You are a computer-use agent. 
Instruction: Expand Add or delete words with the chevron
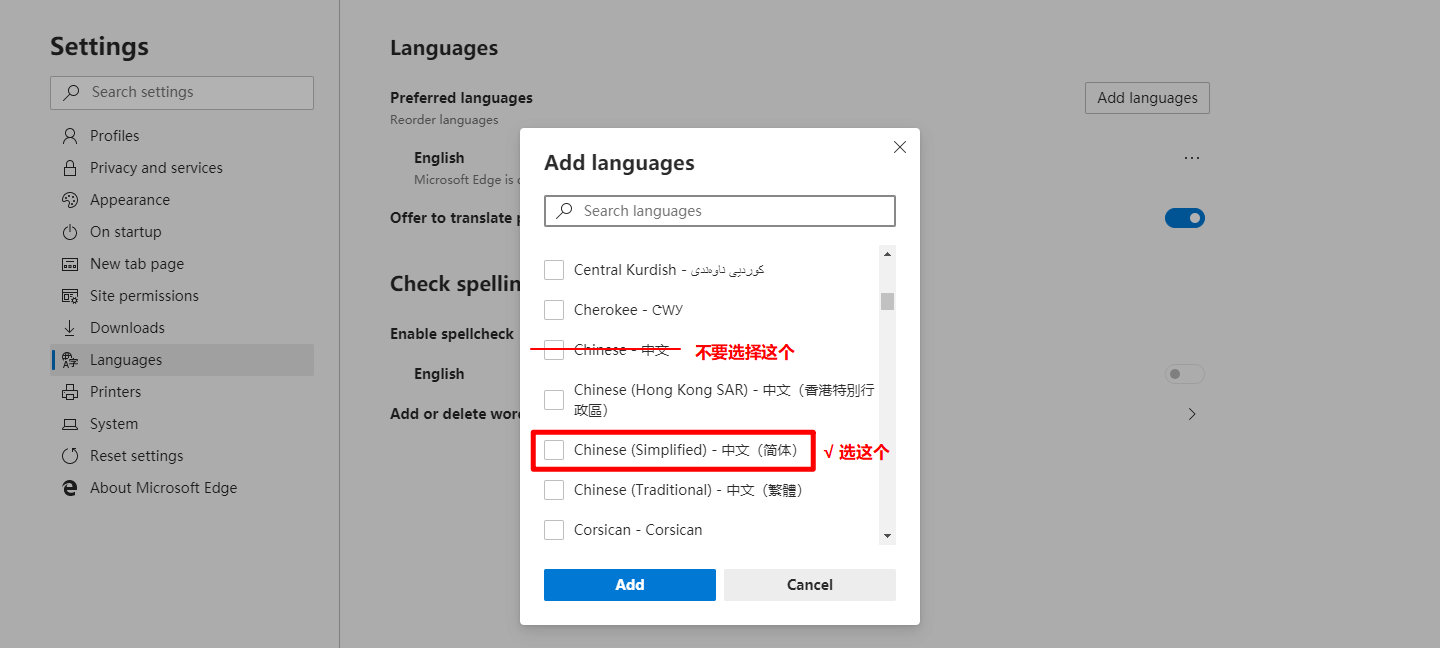1192,413
